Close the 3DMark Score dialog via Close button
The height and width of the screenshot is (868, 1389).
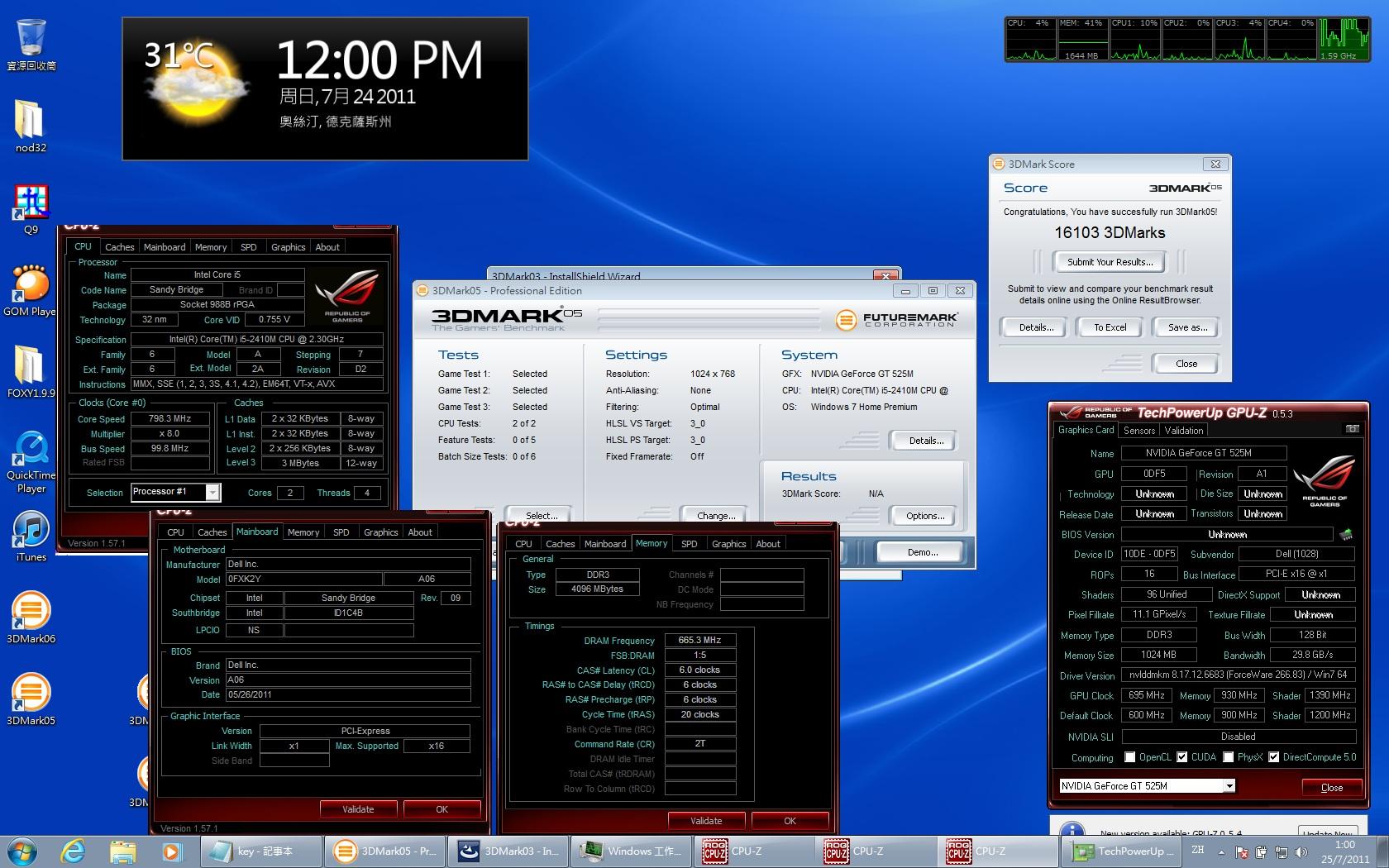pos(1186,364)
